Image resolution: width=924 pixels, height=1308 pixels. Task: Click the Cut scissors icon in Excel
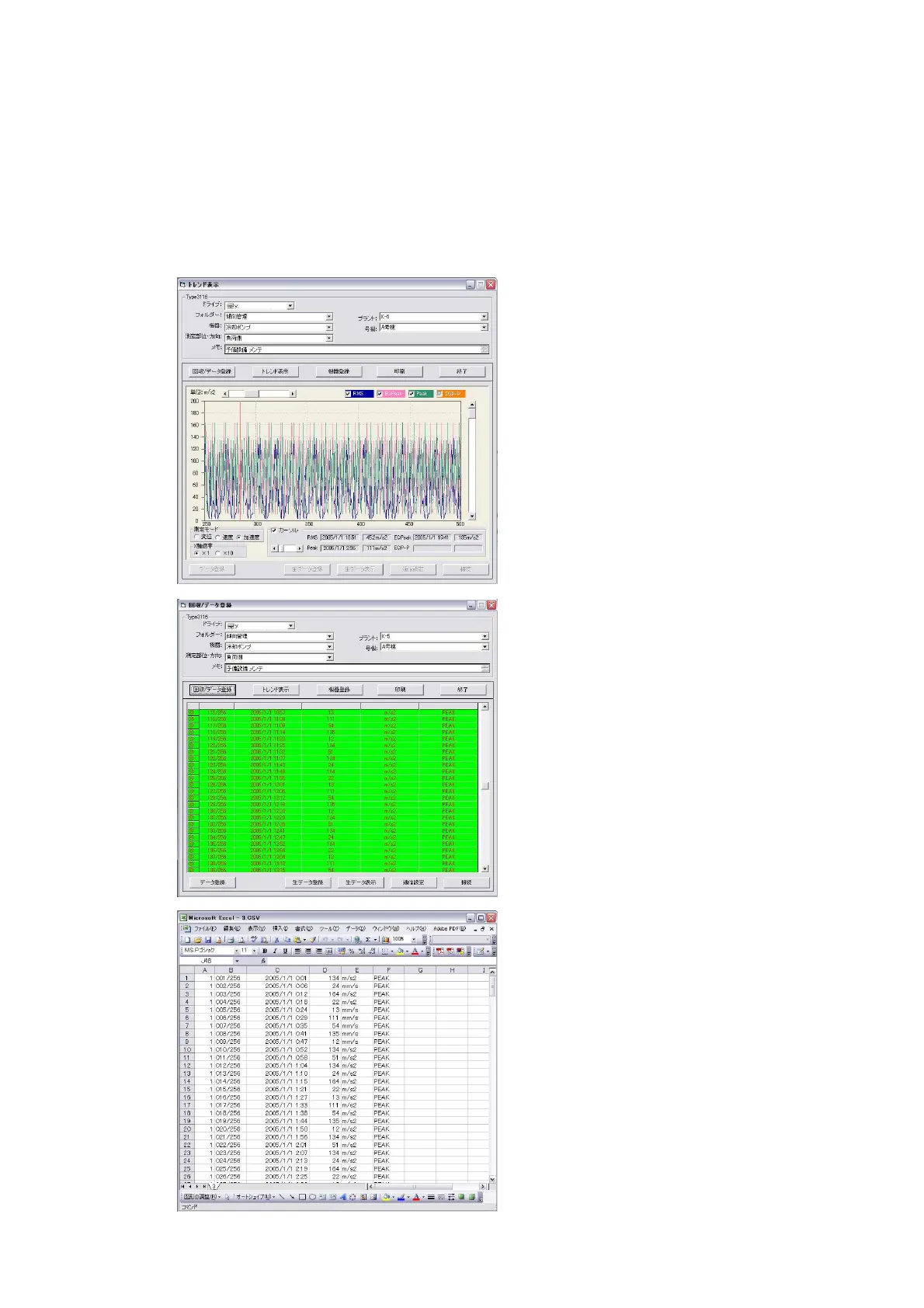[x=276, y=940]
